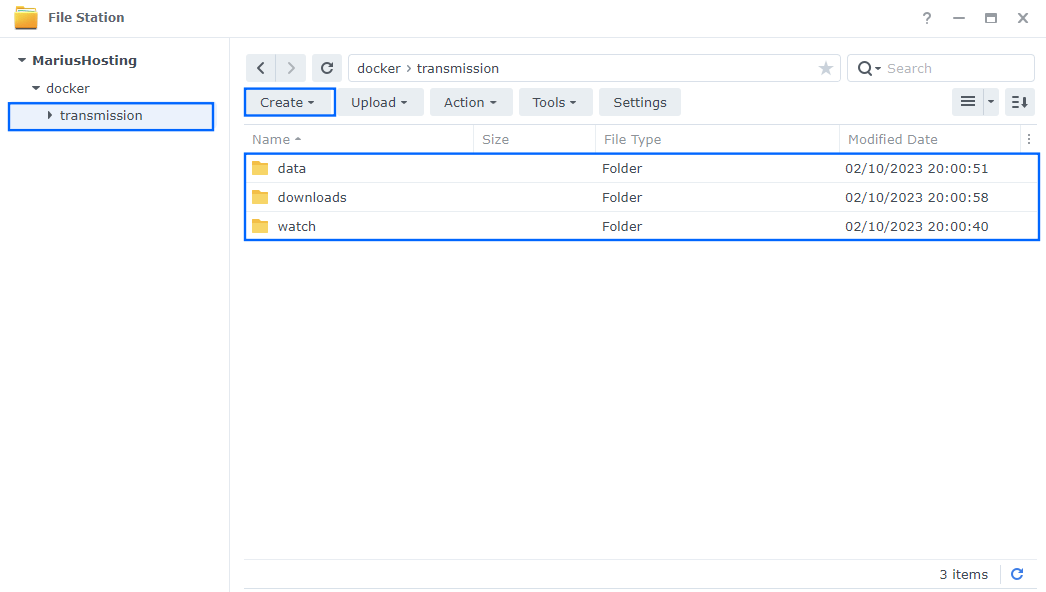Open the view mode dropdown arrow
Image resolution: width=1046 pixels, height=592 pixels.
989,101
